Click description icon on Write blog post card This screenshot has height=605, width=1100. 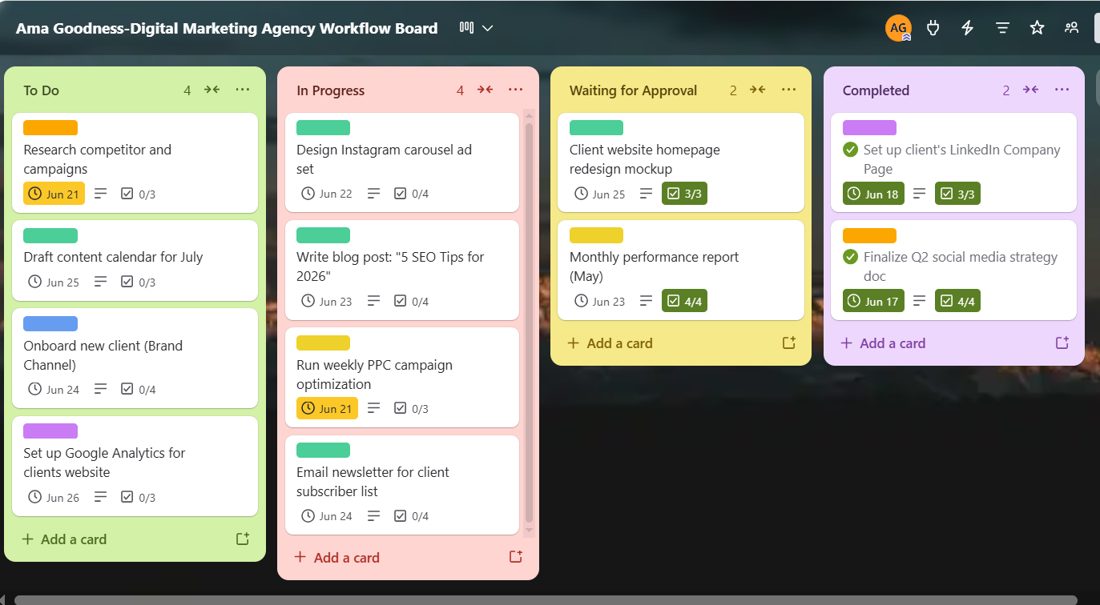click(x=374, y=300)
